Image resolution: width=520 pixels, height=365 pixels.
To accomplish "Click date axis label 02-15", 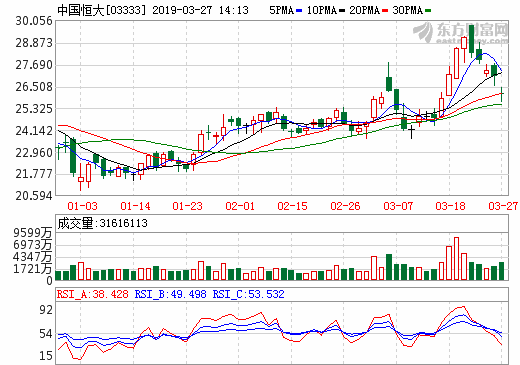I will [x=292, y=206].
